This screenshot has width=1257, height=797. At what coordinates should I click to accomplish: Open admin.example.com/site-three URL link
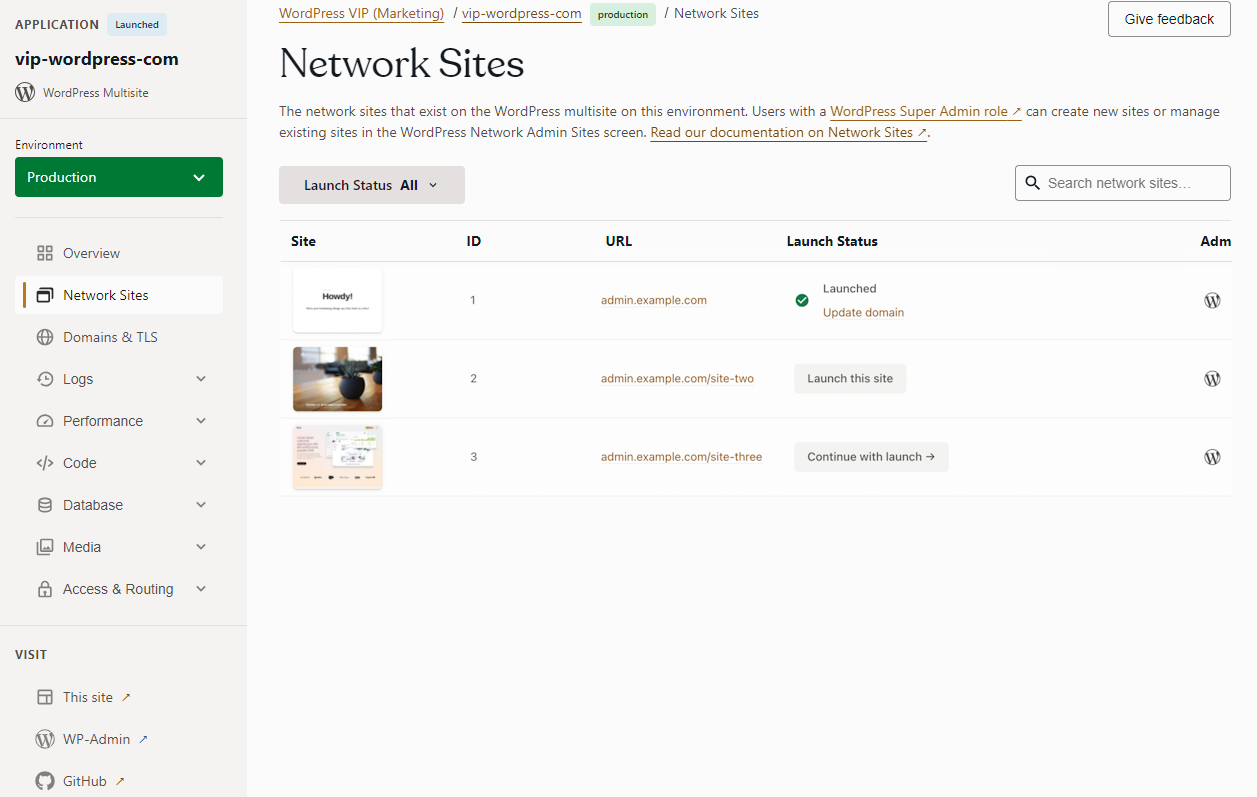[x=681, y=457]
